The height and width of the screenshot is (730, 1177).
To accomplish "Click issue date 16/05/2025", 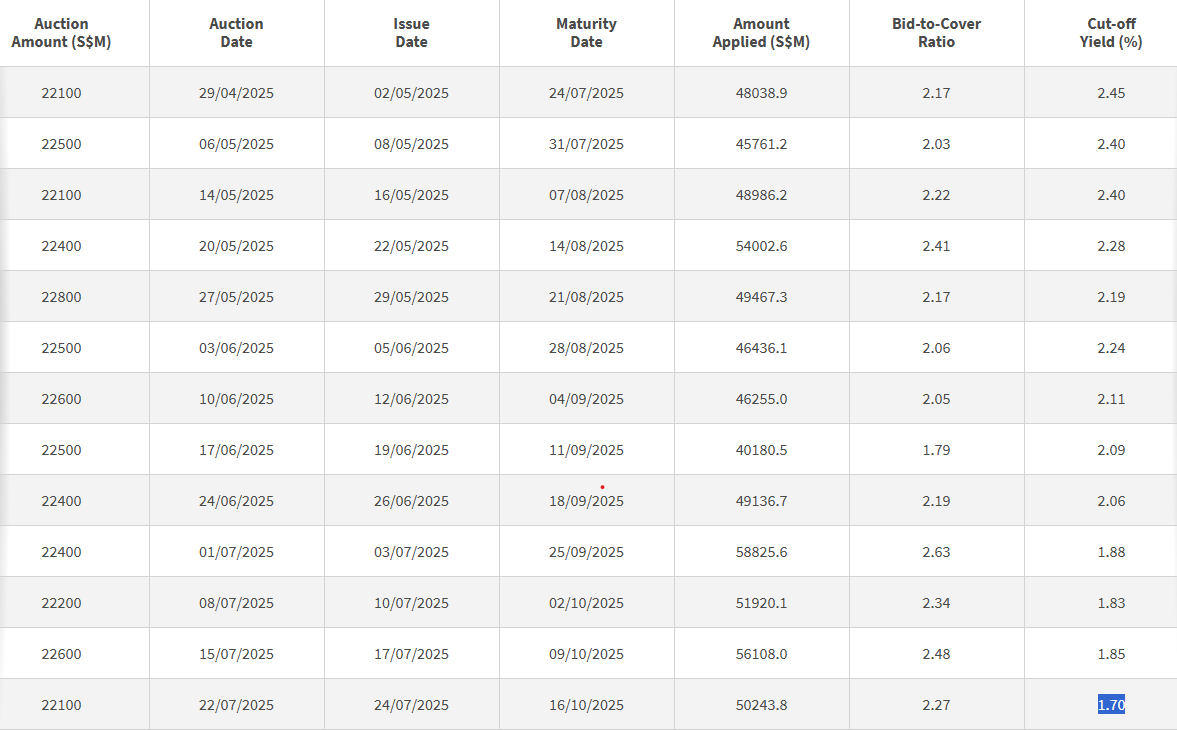I will pyautogui.click(x=411, y=195).
